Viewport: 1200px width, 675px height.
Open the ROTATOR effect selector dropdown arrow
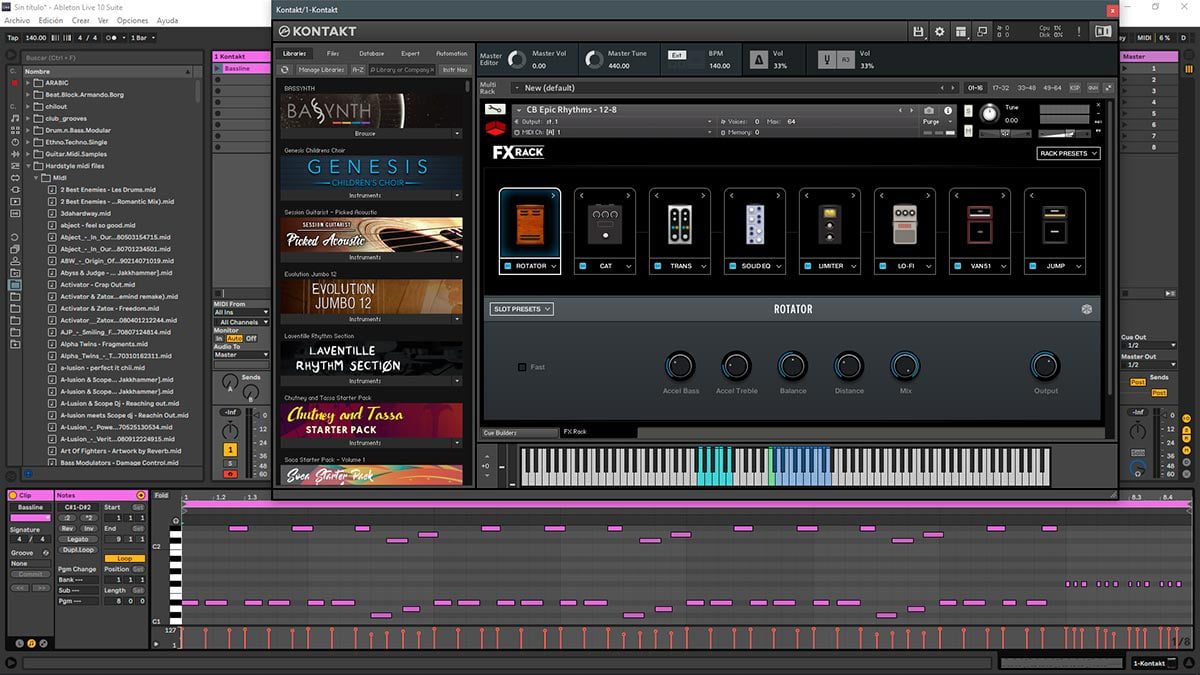(553, 266)
